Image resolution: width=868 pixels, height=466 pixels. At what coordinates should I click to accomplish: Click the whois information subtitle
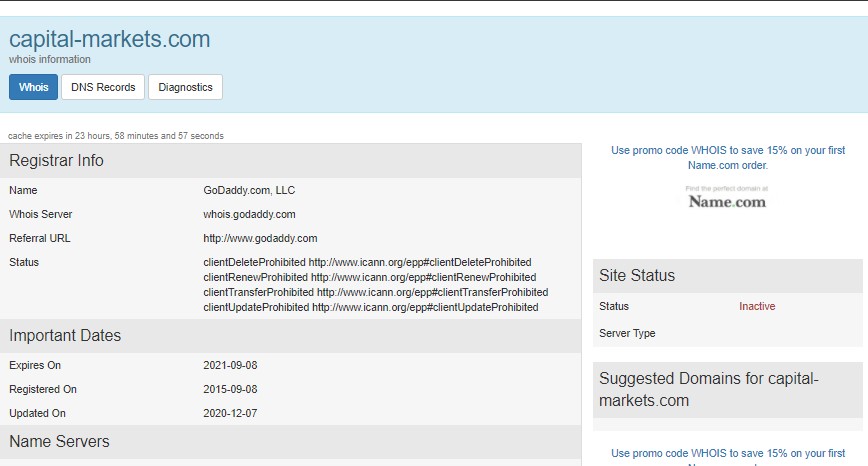[x=49, y=59]
